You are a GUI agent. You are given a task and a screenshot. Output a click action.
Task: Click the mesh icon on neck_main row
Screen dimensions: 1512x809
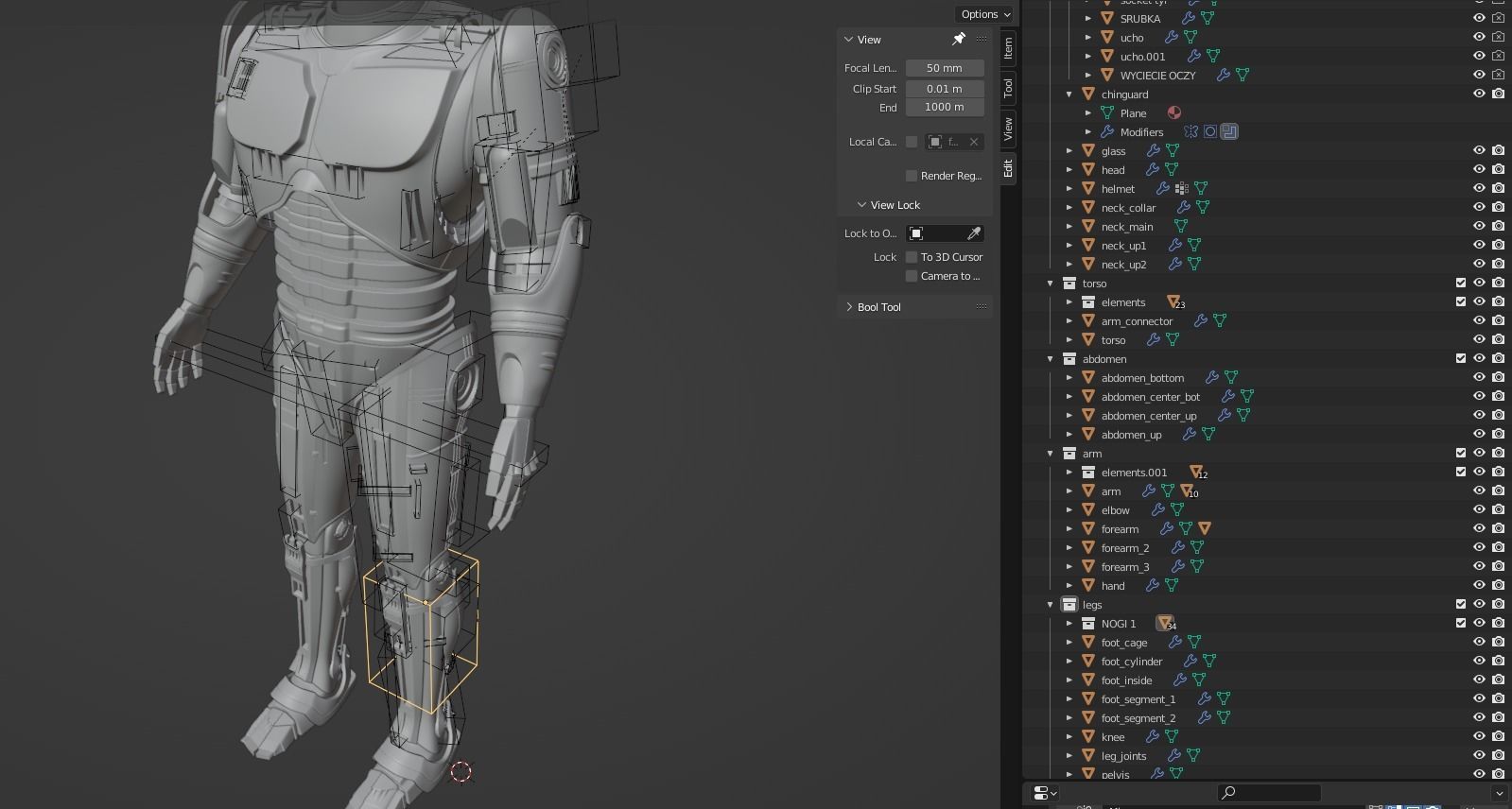pyautogui.click(x=1180, y=226)
